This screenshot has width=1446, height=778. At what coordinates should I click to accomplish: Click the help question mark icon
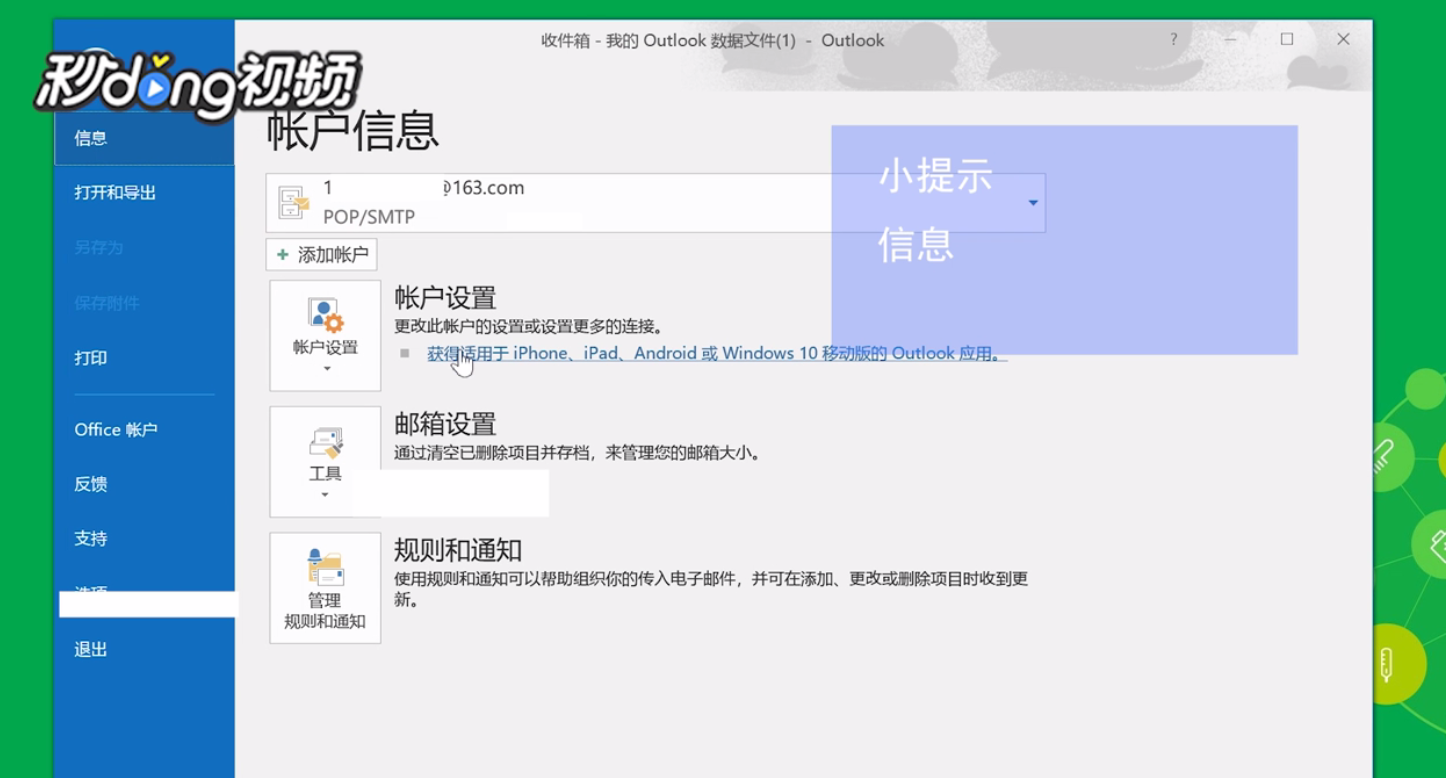[1174, 39]
